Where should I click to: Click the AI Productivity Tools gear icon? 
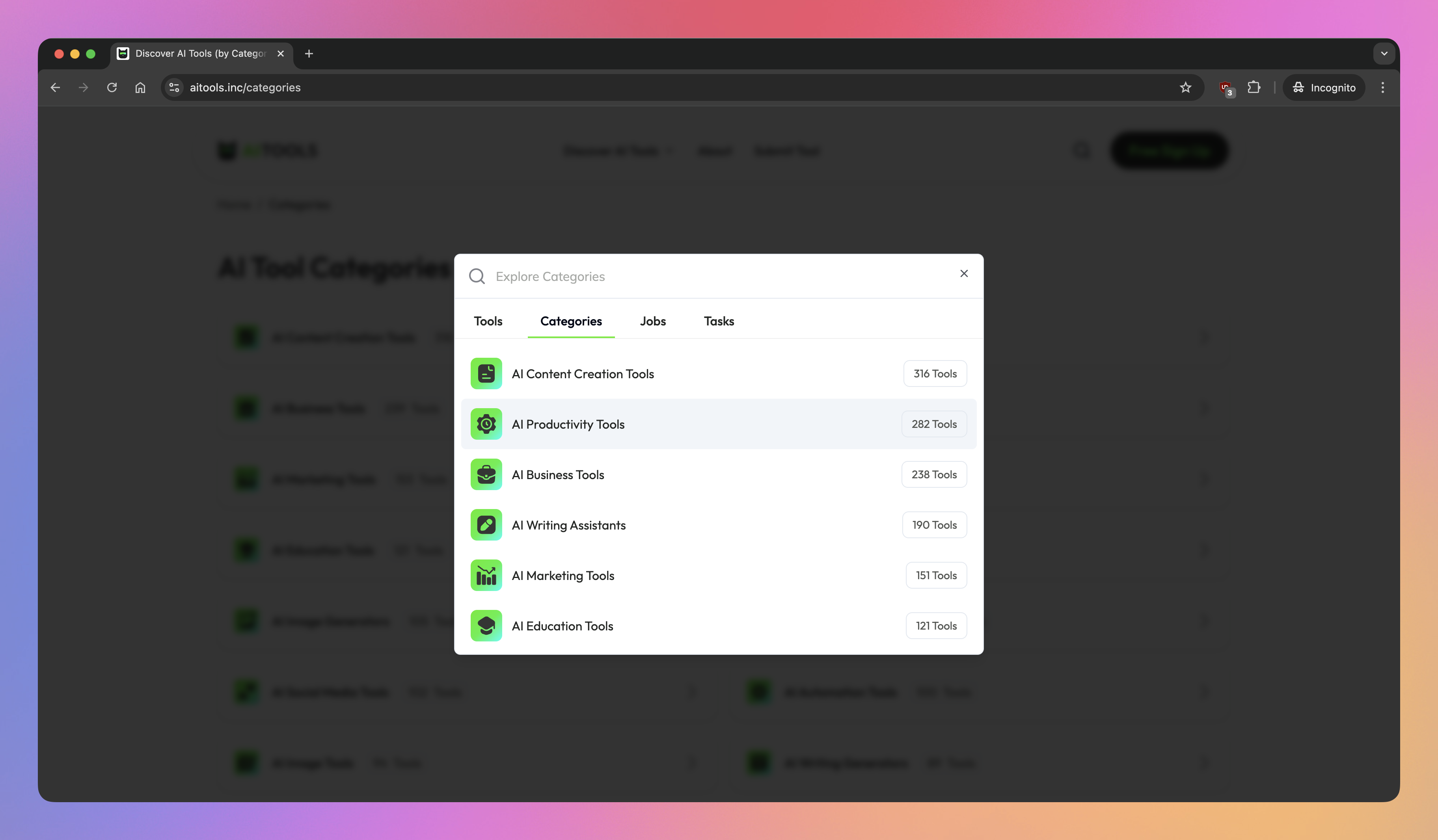coord(486,424)
